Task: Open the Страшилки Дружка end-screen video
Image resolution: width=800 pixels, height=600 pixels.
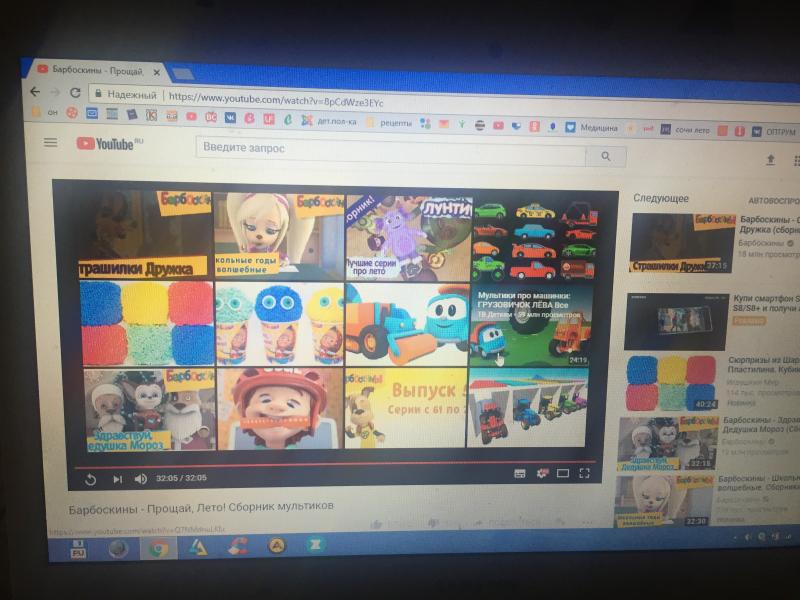Action: coord(144,235)
